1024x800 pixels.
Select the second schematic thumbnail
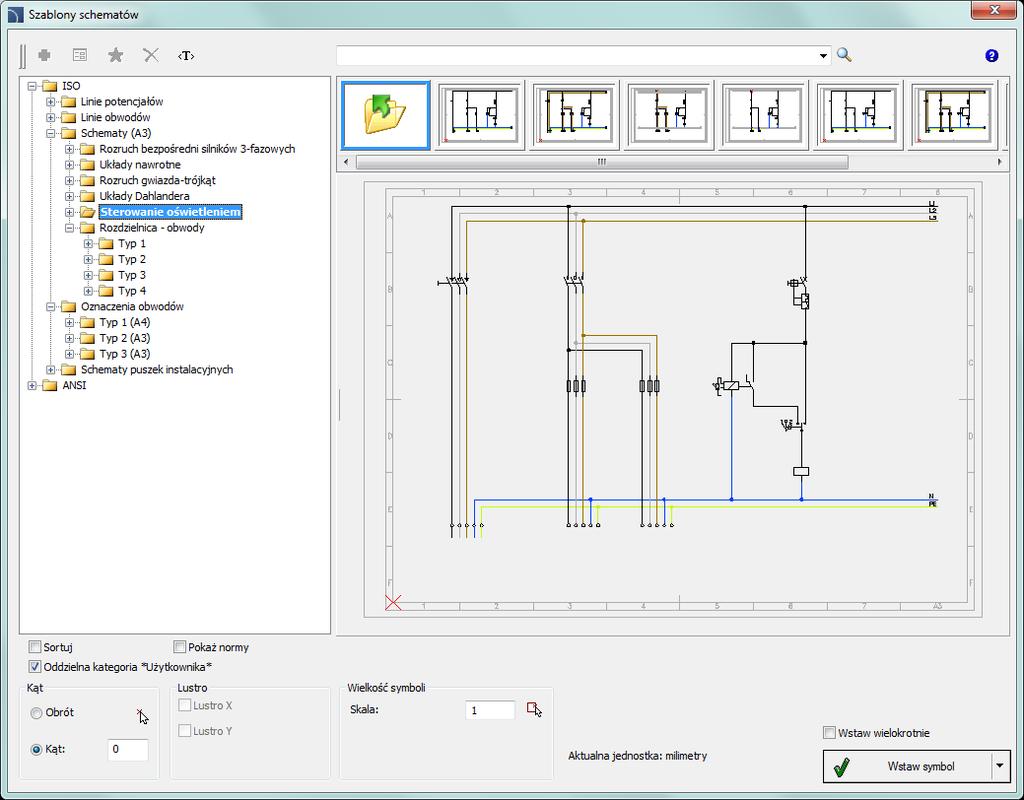coord(480,116)
